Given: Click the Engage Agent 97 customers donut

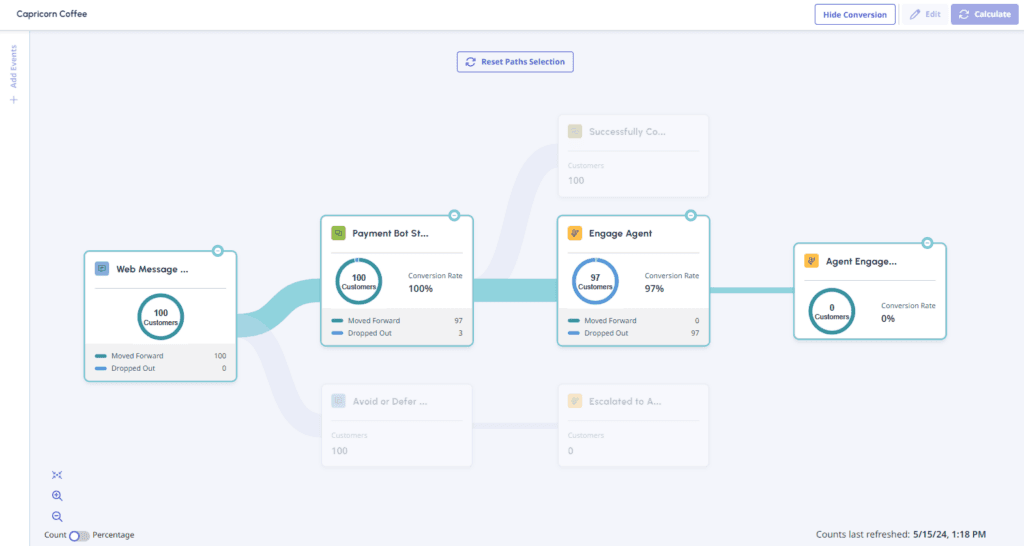Looking at the screenshot, I should [595, 281].
